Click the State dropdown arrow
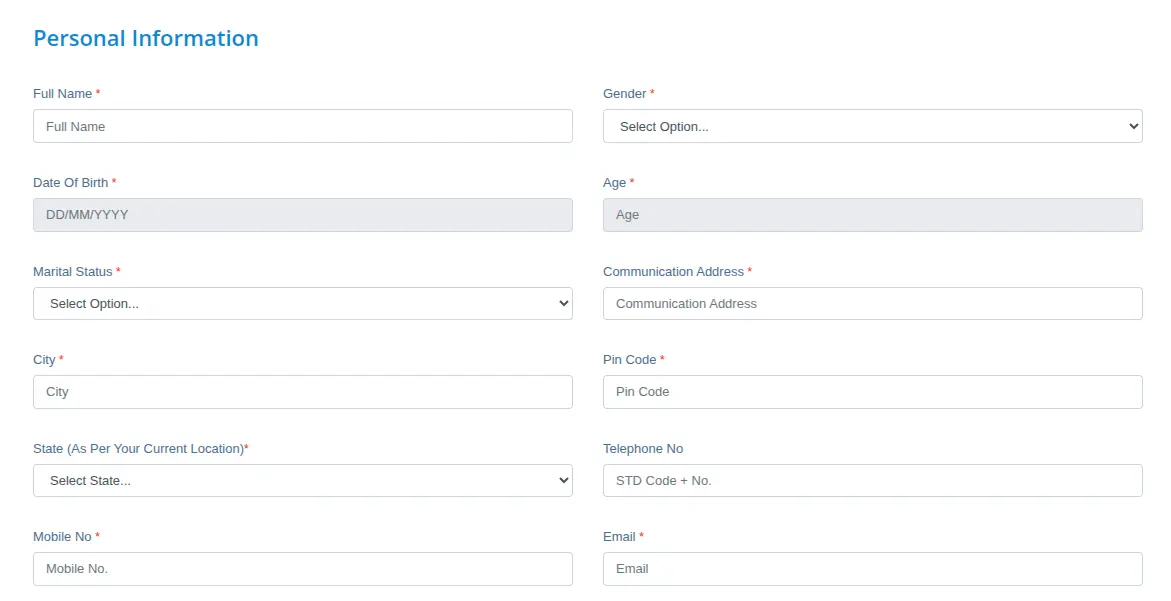Viewport: 1171px width, 601px height. [x=561, y=480]
